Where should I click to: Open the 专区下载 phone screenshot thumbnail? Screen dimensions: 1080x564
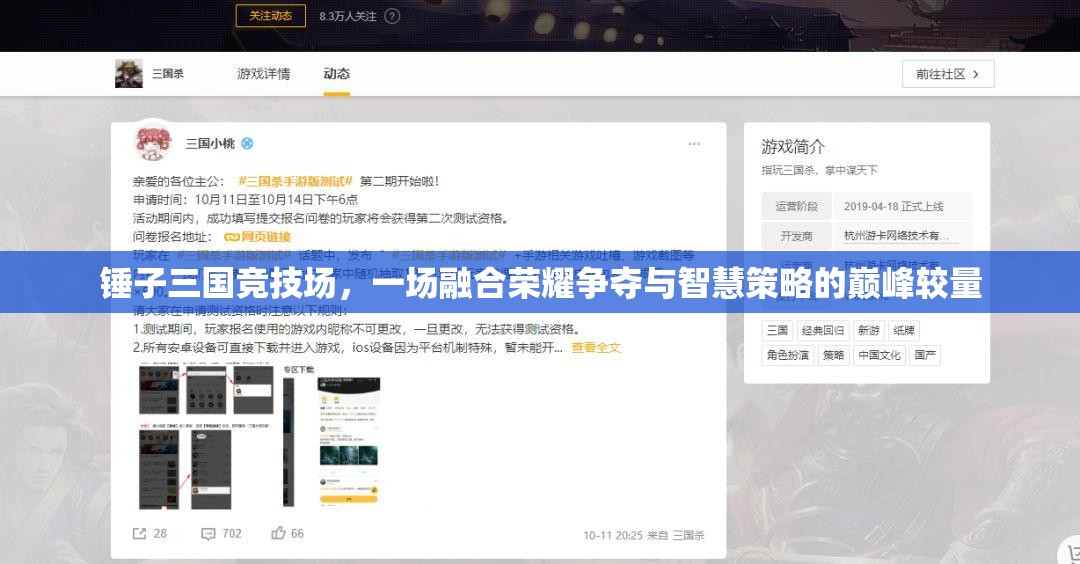(349, 440)
